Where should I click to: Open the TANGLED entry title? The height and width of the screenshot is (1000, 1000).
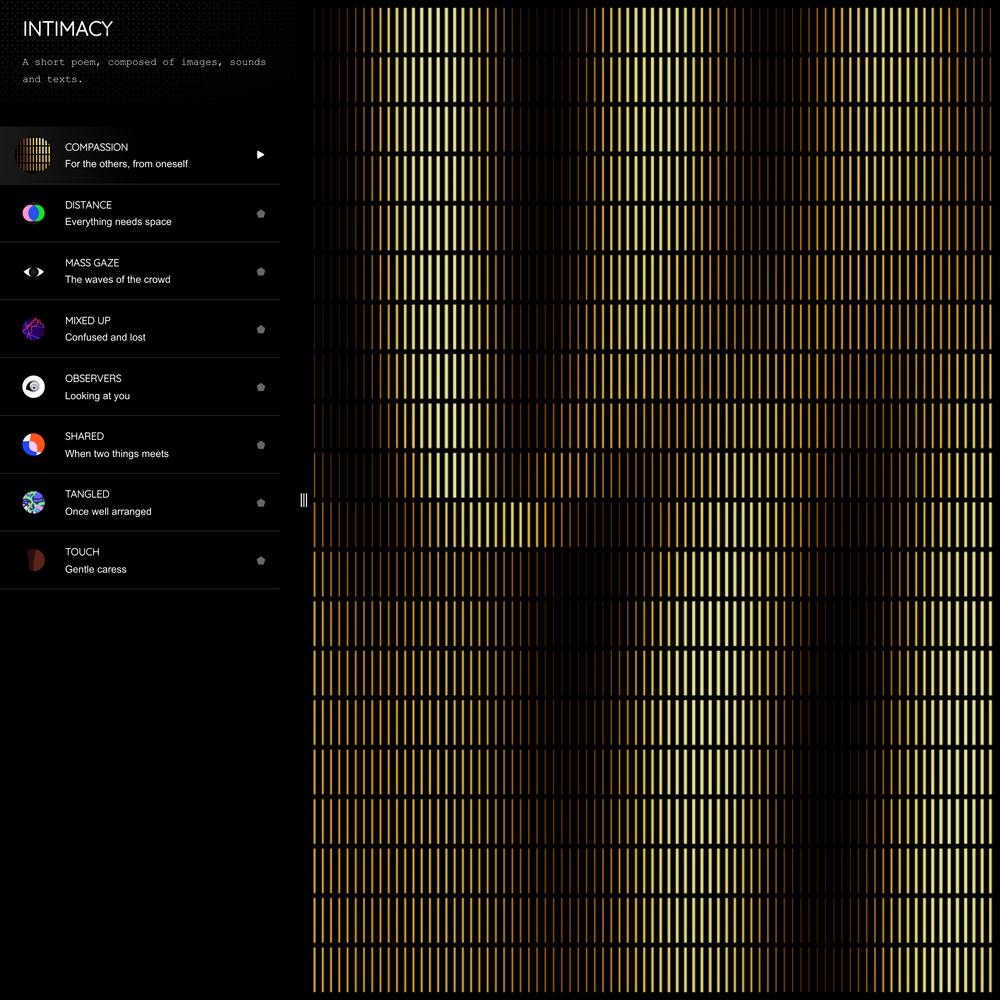pyautogui.click(x=87, y=494)
